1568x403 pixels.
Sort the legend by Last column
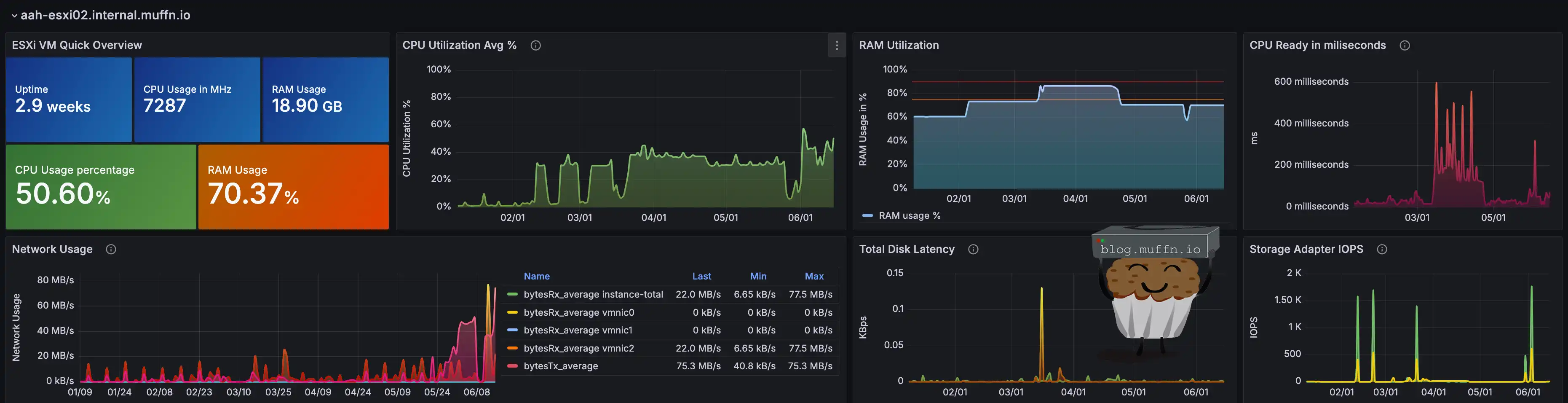[x=701, y=276]
